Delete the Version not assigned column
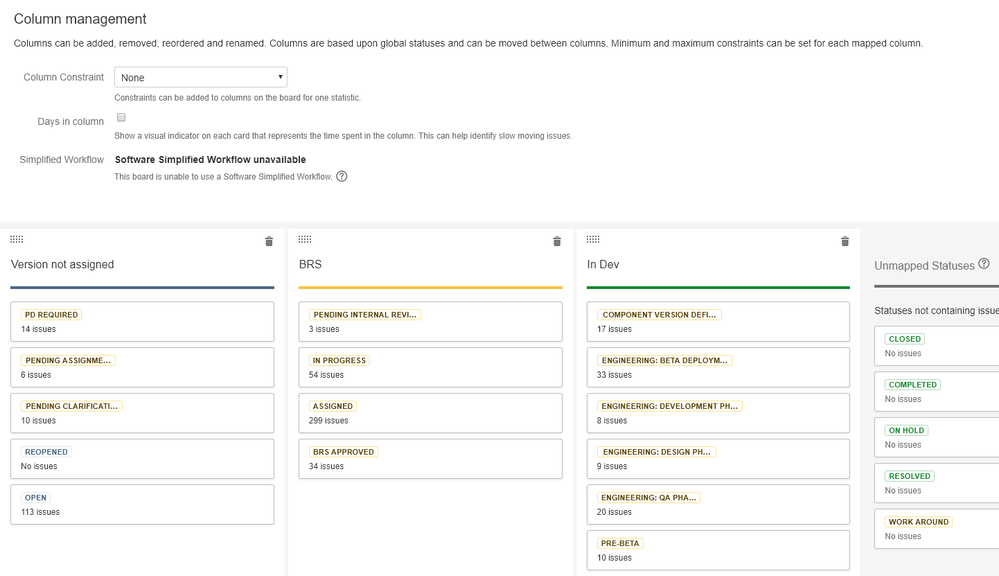This screenshot has width=999, height=576. (269, 241)
